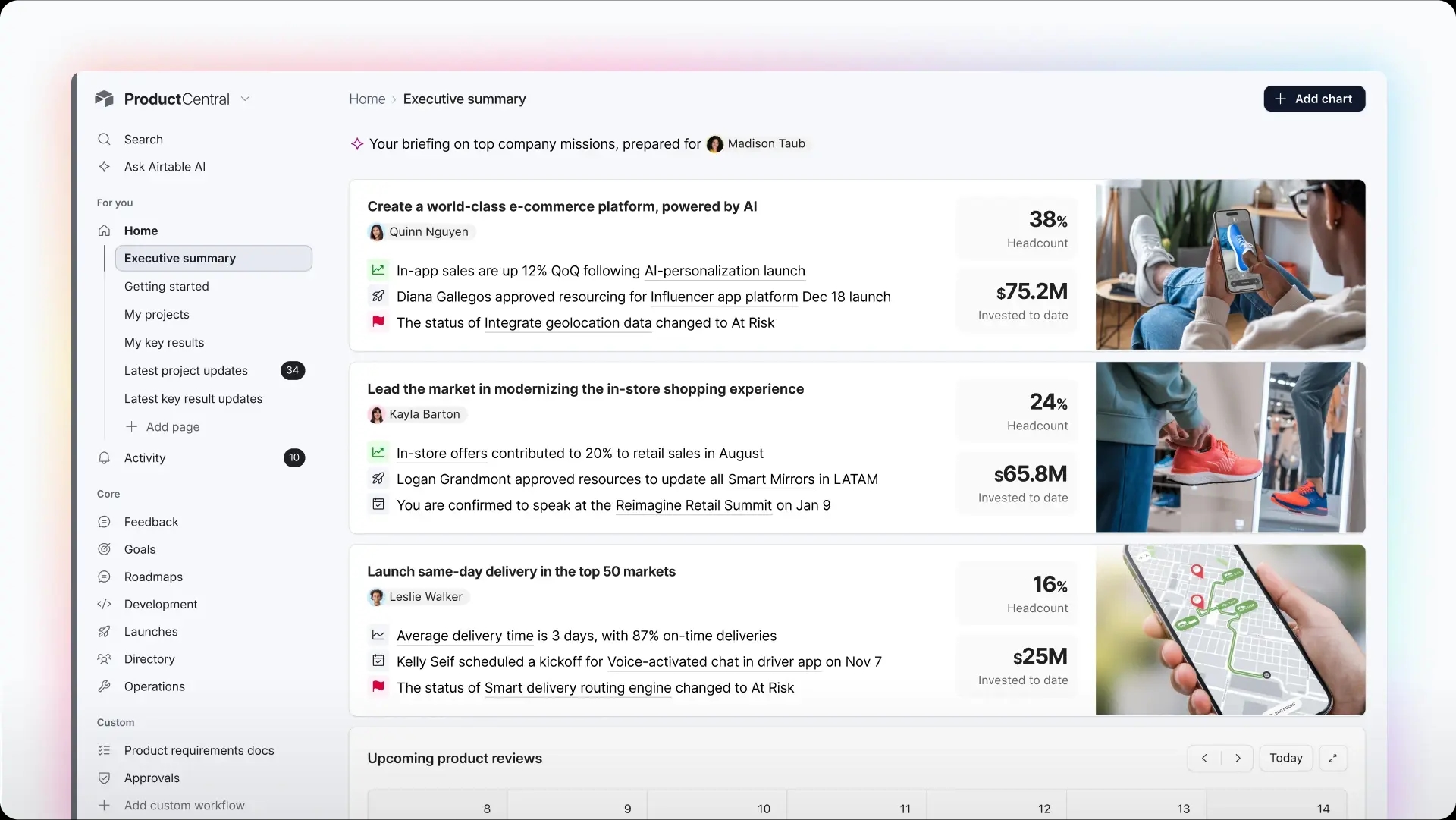Select the Executive summary page
The image size is (1456, 820).
pyautogui.click(x=213, y=258)
